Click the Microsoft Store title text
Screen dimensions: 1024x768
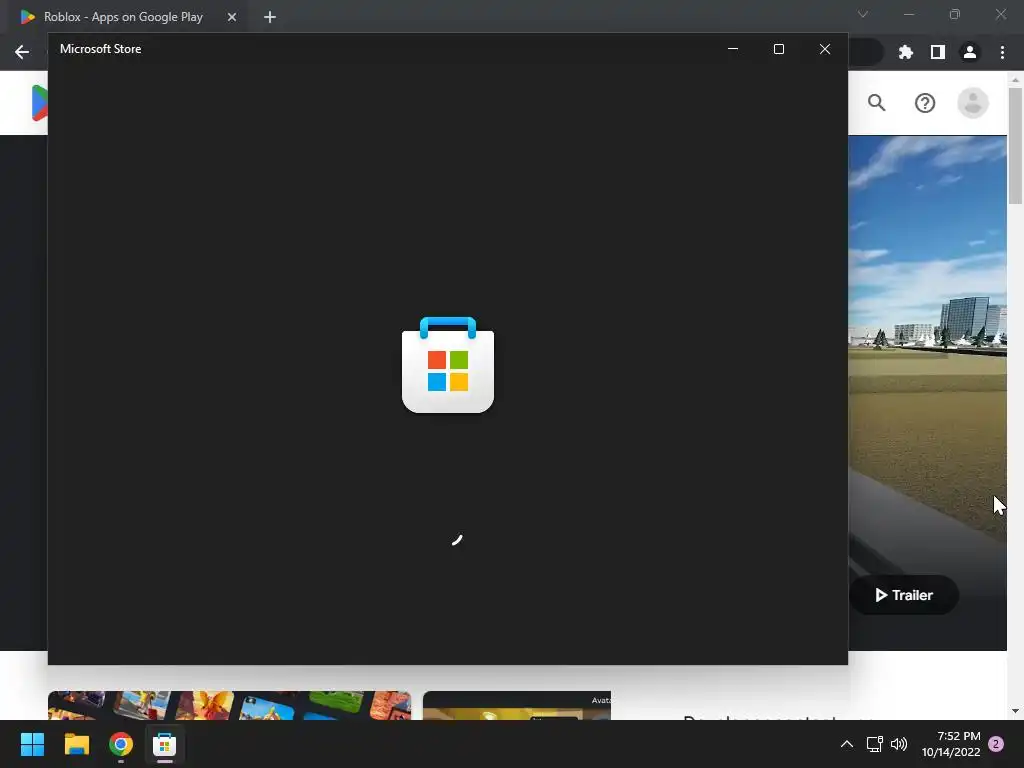(101, 49)
